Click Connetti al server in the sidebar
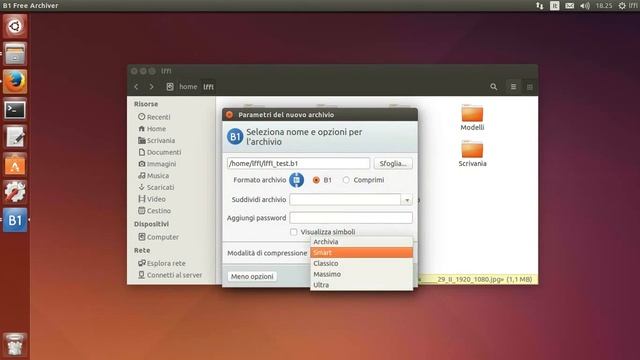Screen dimensions: 640x360 point(170,275)
